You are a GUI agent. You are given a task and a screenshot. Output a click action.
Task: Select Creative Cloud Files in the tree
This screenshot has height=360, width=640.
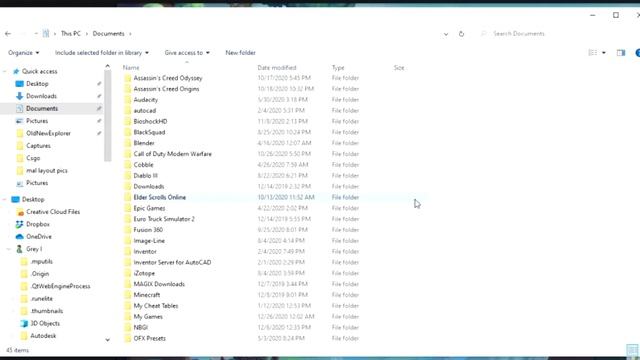[53, 212]
